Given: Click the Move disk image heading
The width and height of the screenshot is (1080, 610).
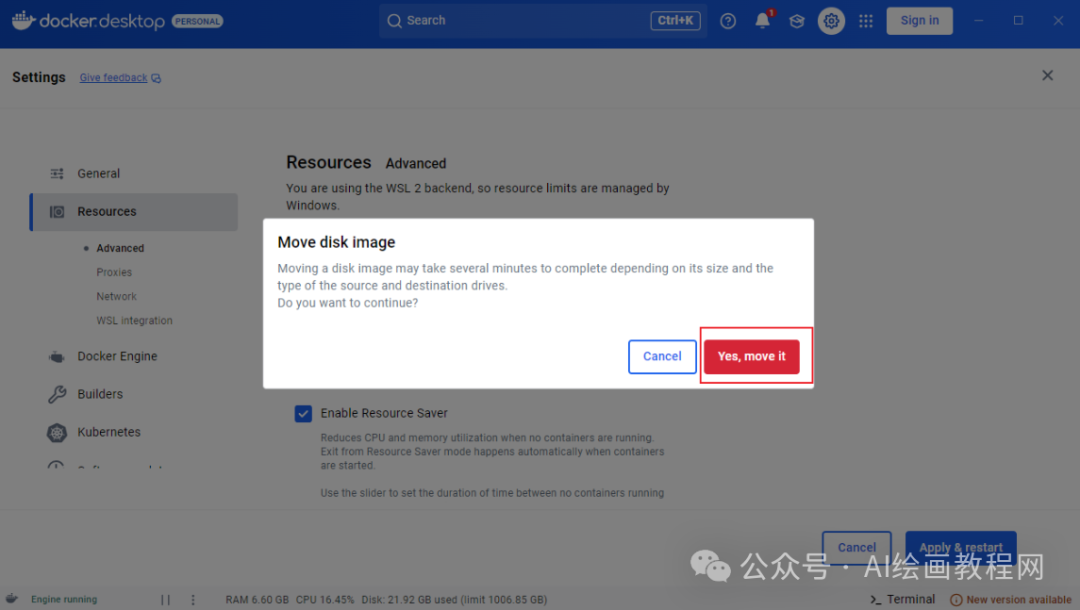Looking at the screenshot, I should point(336,242).
